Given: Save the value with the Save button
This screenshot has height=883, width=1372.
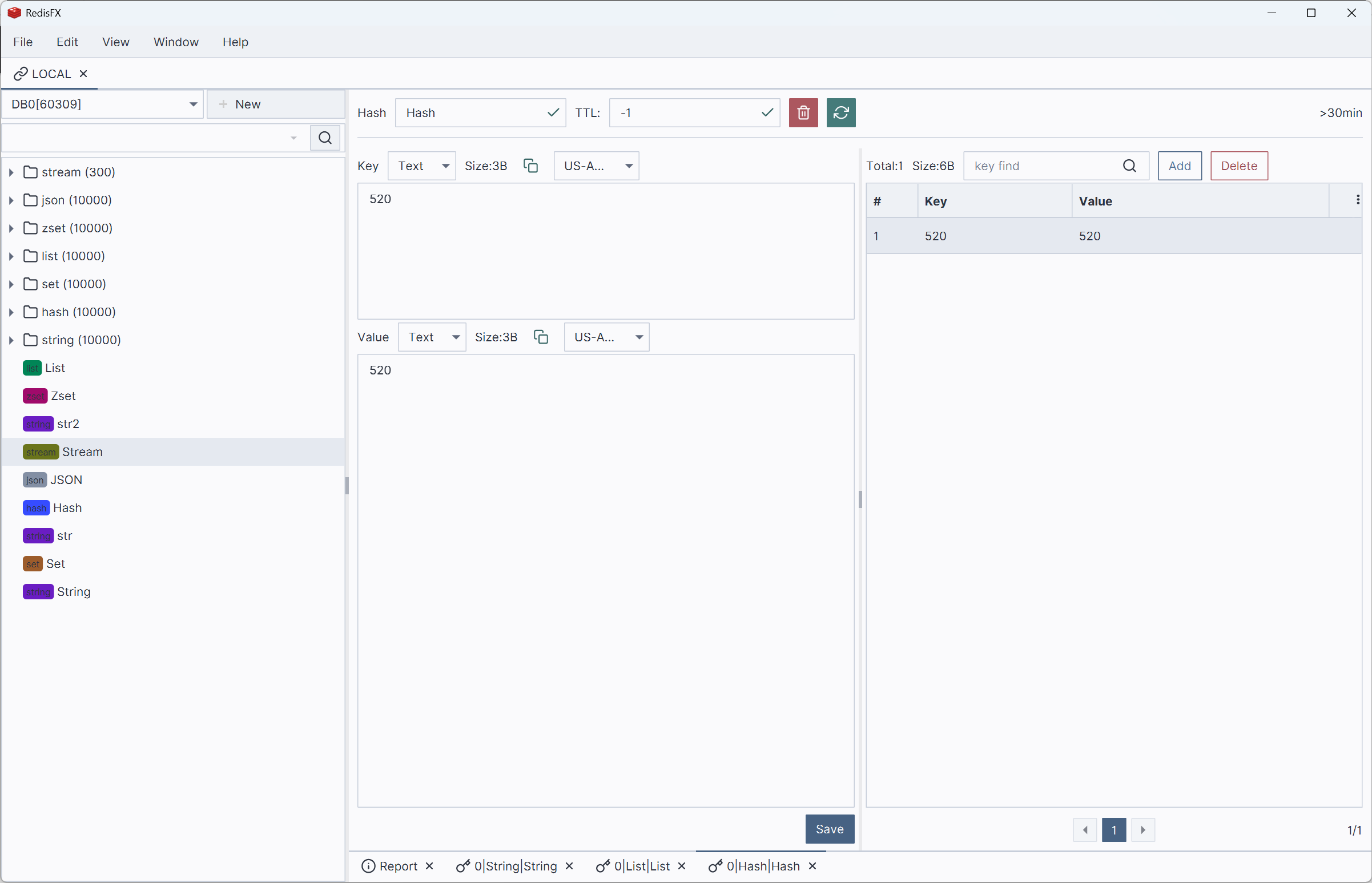Looking at the screenshot, I should click(x=830, y=829).
